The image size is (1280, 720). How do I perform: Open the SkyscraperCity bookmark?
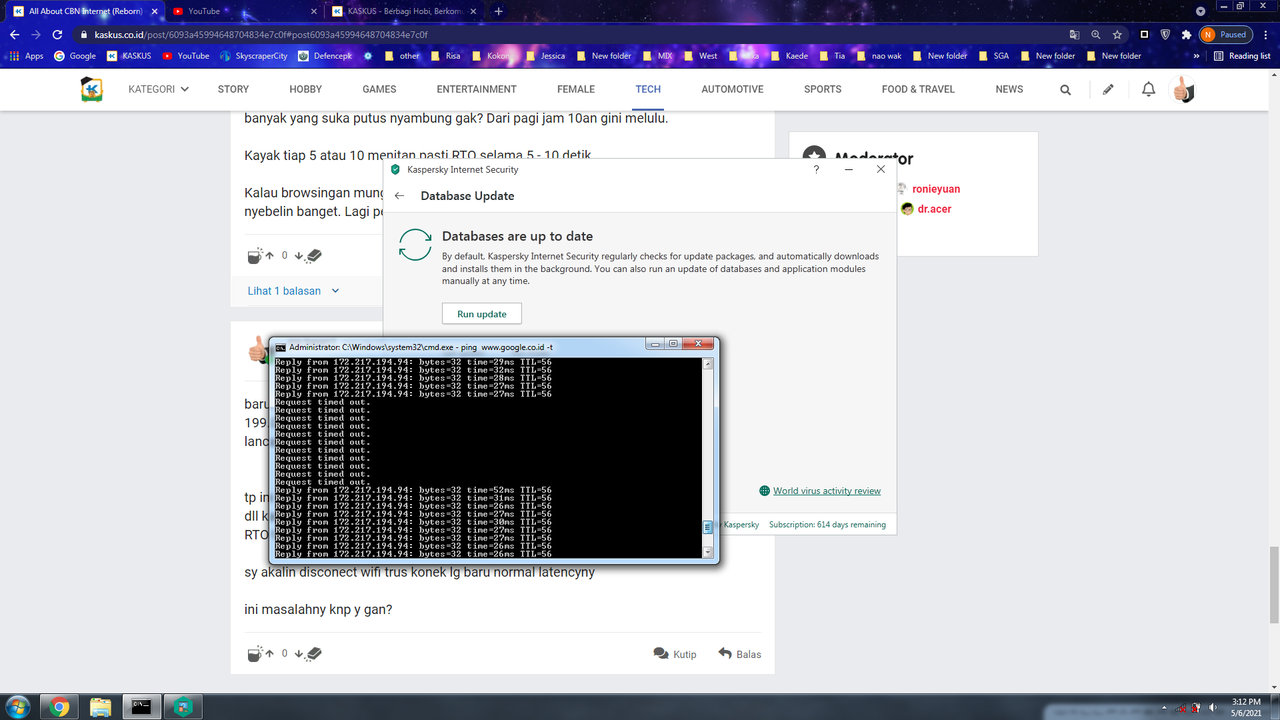254,56
